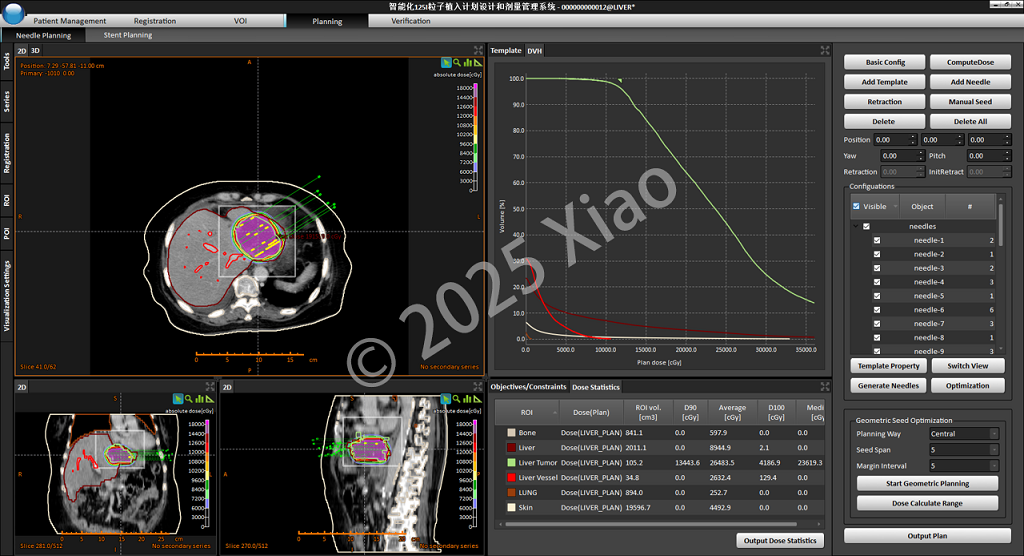This screenshot has width=1024, height=556.
Task: Toggle the Visible header checkbox
Action: tap(856, 206)
